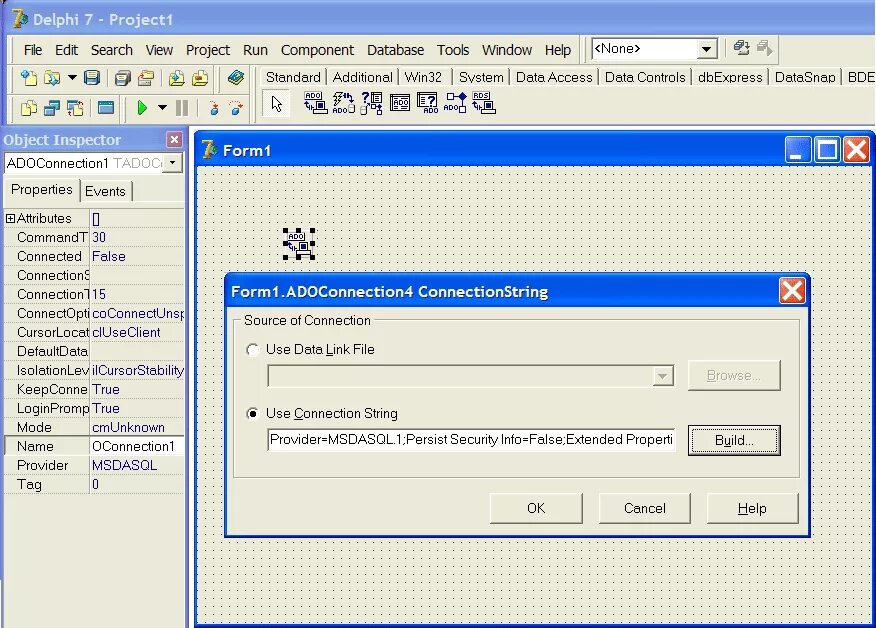Click the connection string input field
Screen dimensions: 876x628
pyautogui.click(x=471, y=440)
